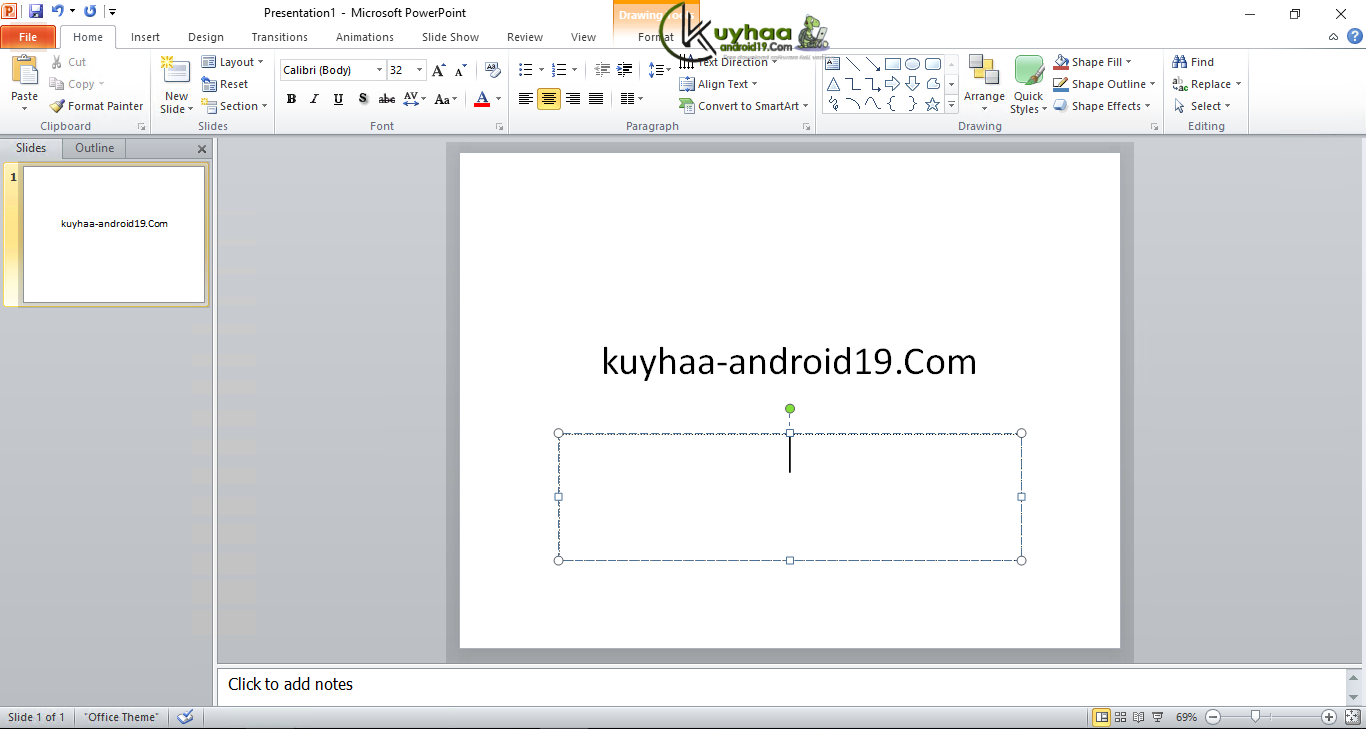Open the Section dropdown
The height and width of the screenshot is (729, 1366).
[x=235, y=106]
